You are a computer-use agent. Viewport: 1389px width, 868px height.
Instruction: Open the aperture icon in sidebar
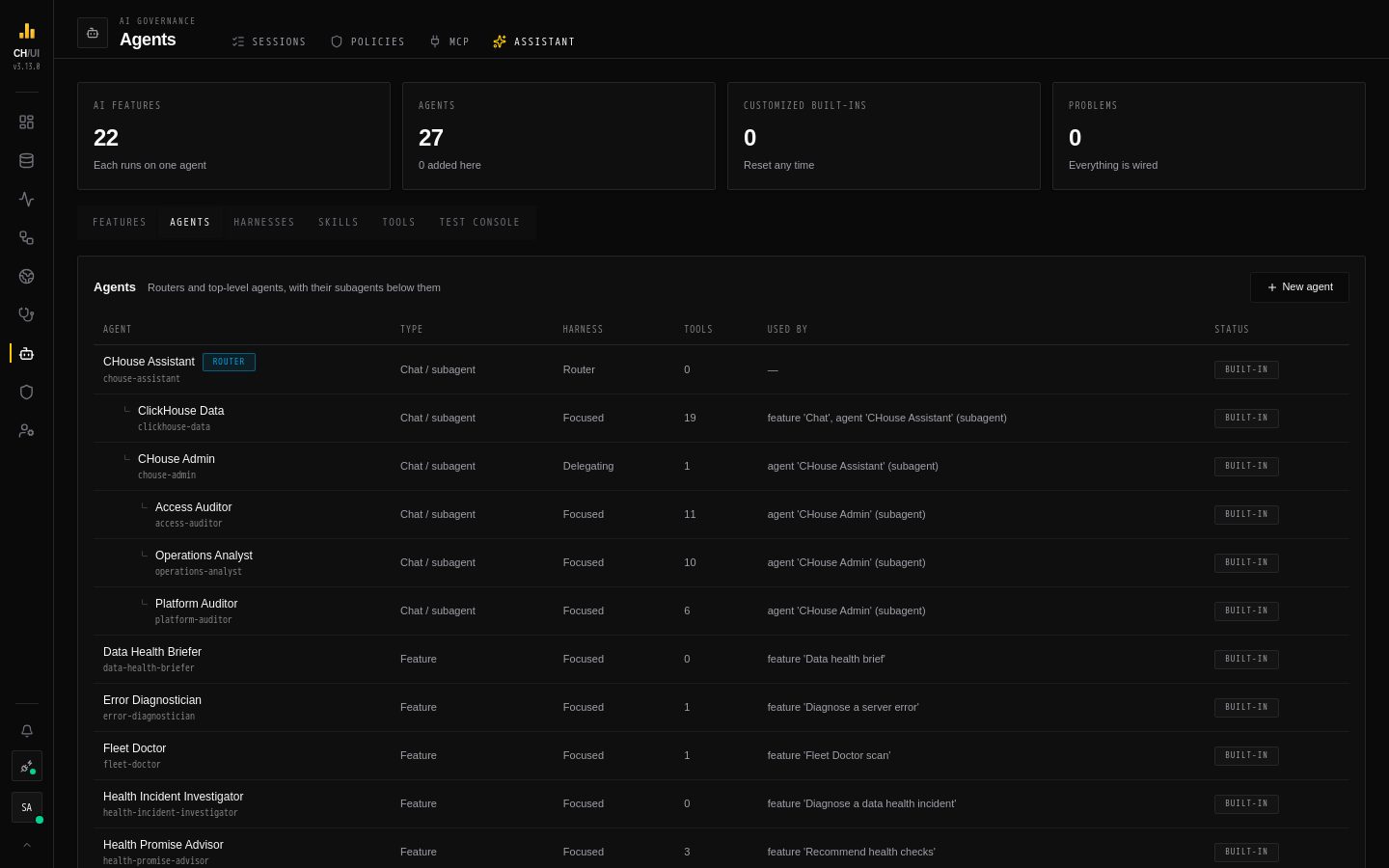(26, 277)
